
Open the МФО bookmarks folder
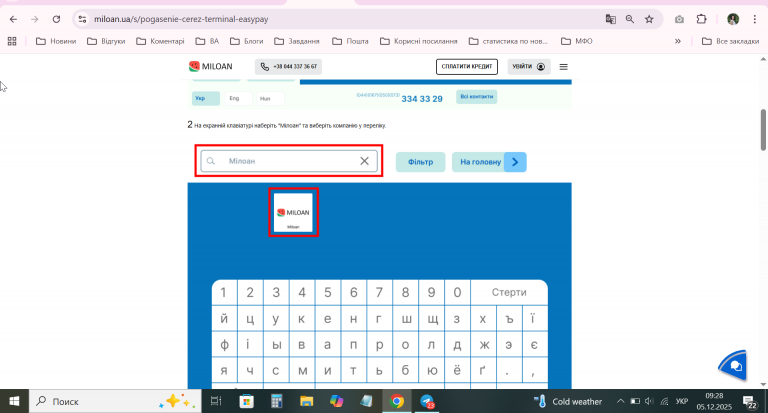point(576,41)
